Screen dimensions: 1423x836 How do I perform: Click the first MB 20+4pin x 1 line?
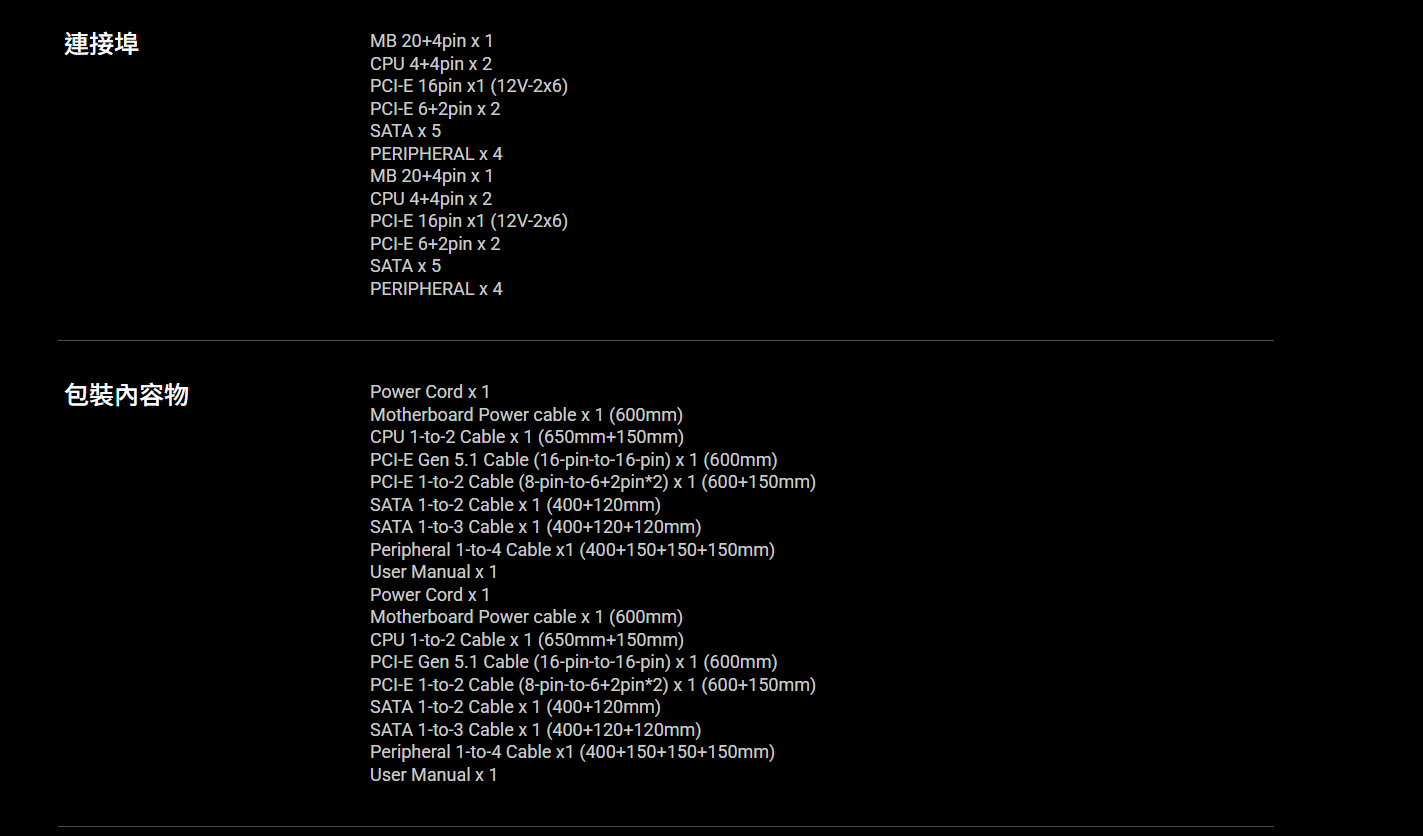pyautogui.click(x=431, y=41)
